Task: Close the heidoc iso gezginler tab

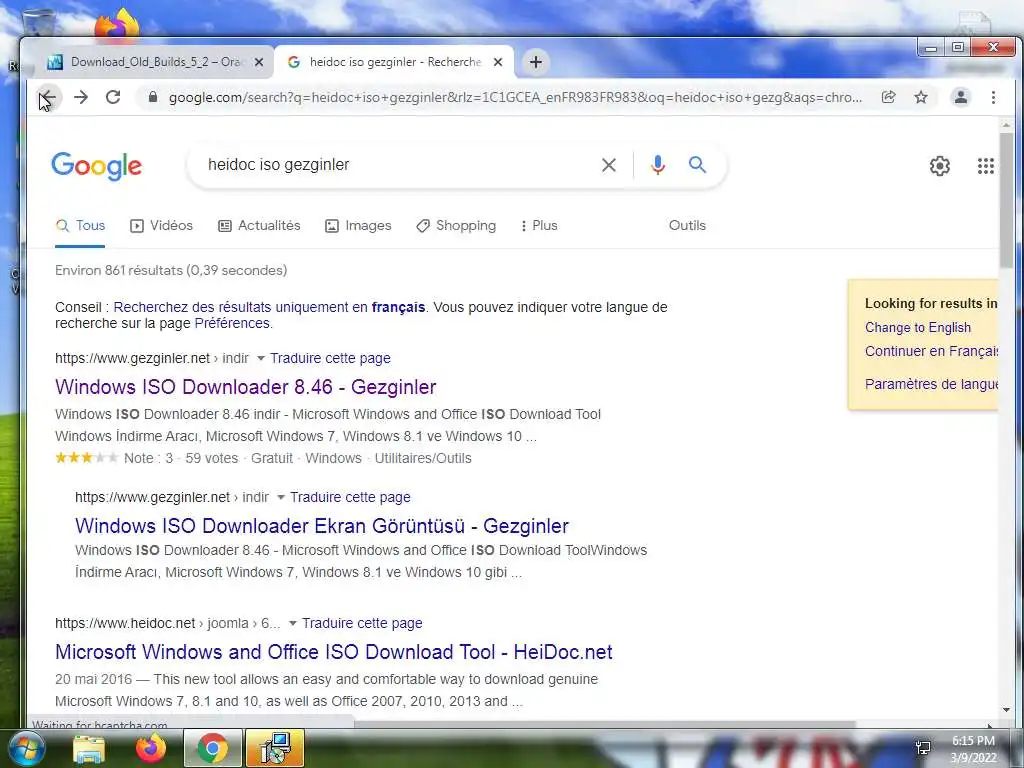Action: click(498, 62)
